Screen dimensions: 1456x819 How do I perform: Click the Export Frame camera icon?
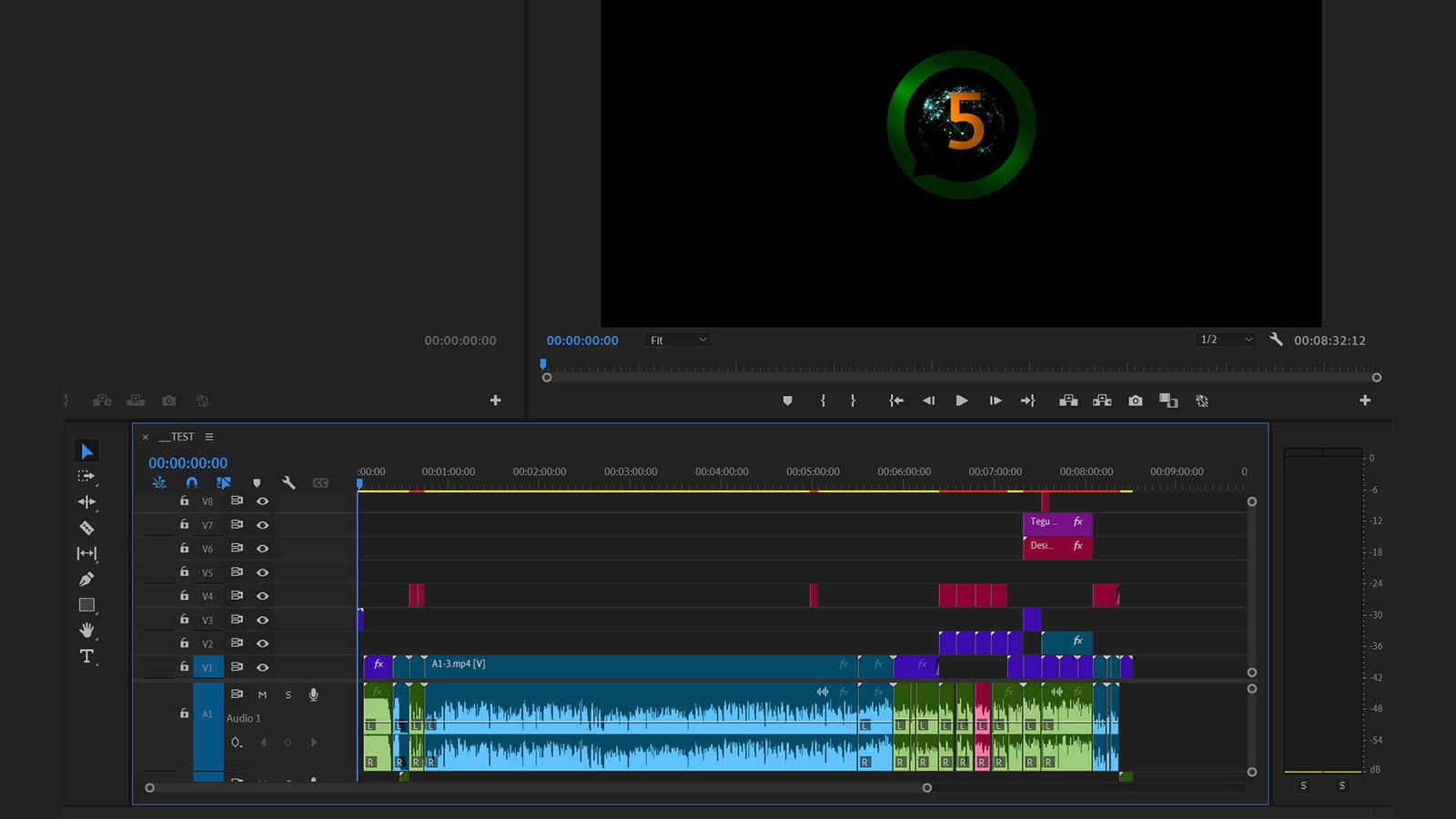coord(1135,400)
